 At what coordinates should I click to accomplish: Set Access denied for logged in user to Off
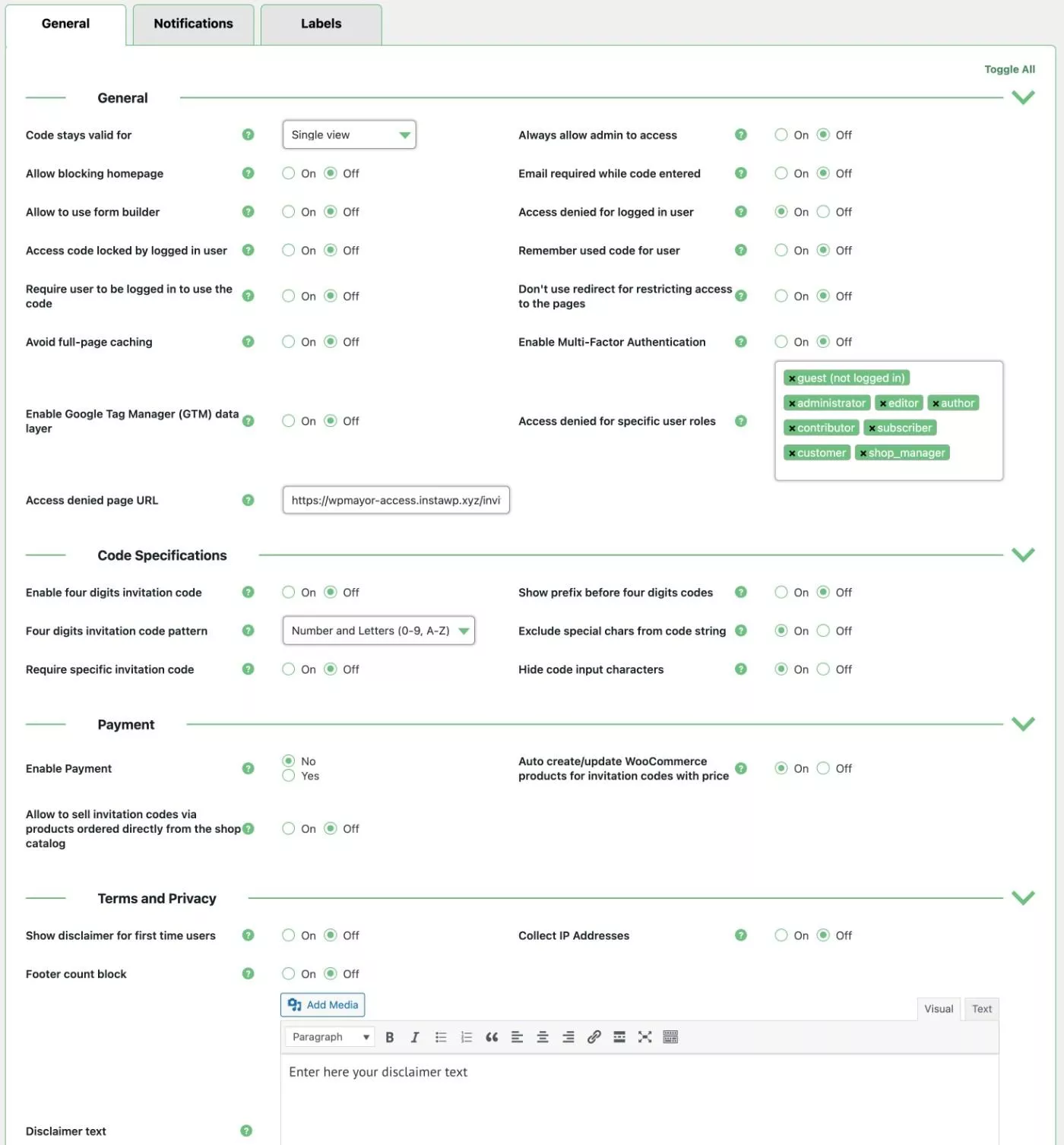(823, 212)
